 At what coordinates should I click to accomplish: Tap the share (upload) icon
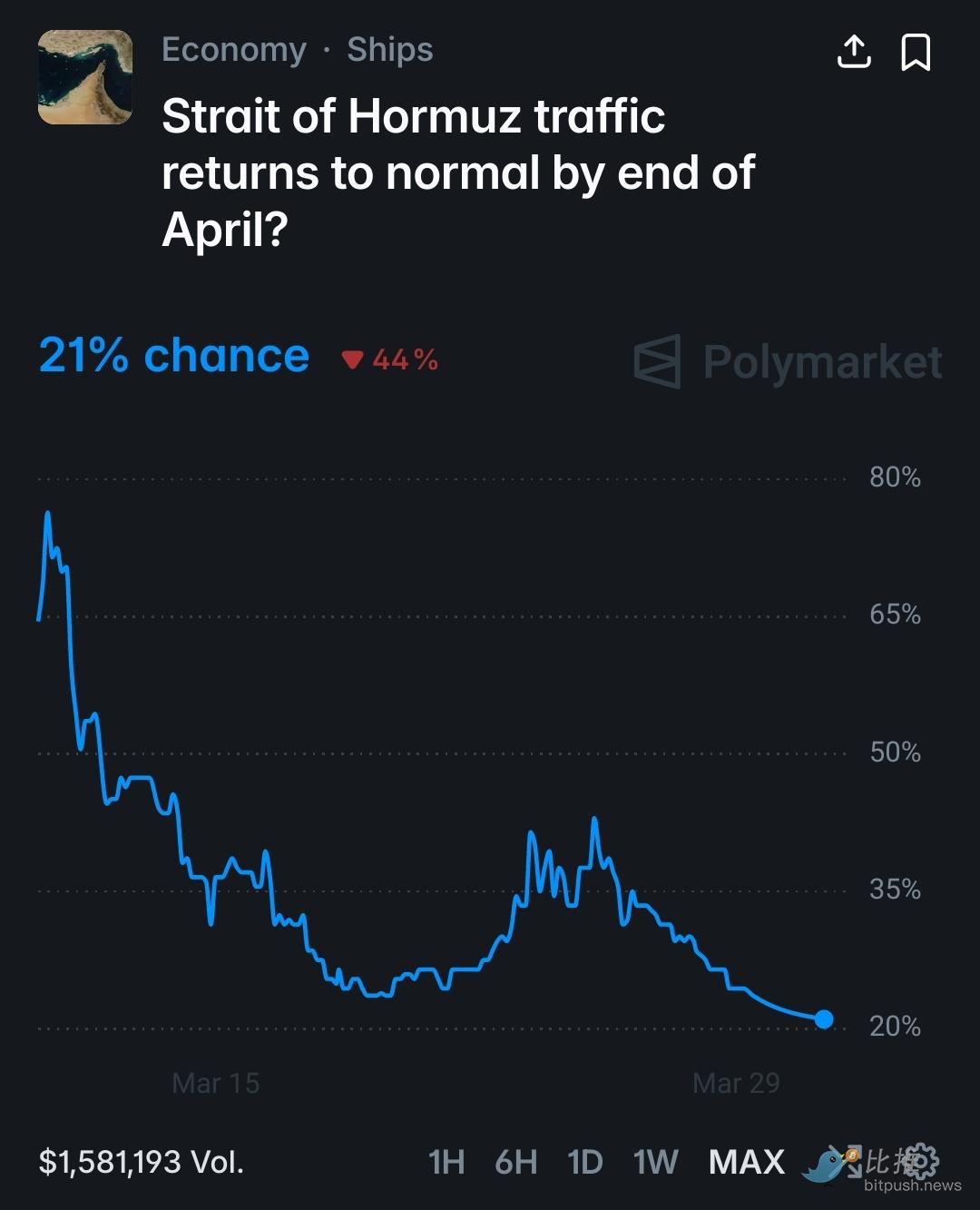coord(853,52)
